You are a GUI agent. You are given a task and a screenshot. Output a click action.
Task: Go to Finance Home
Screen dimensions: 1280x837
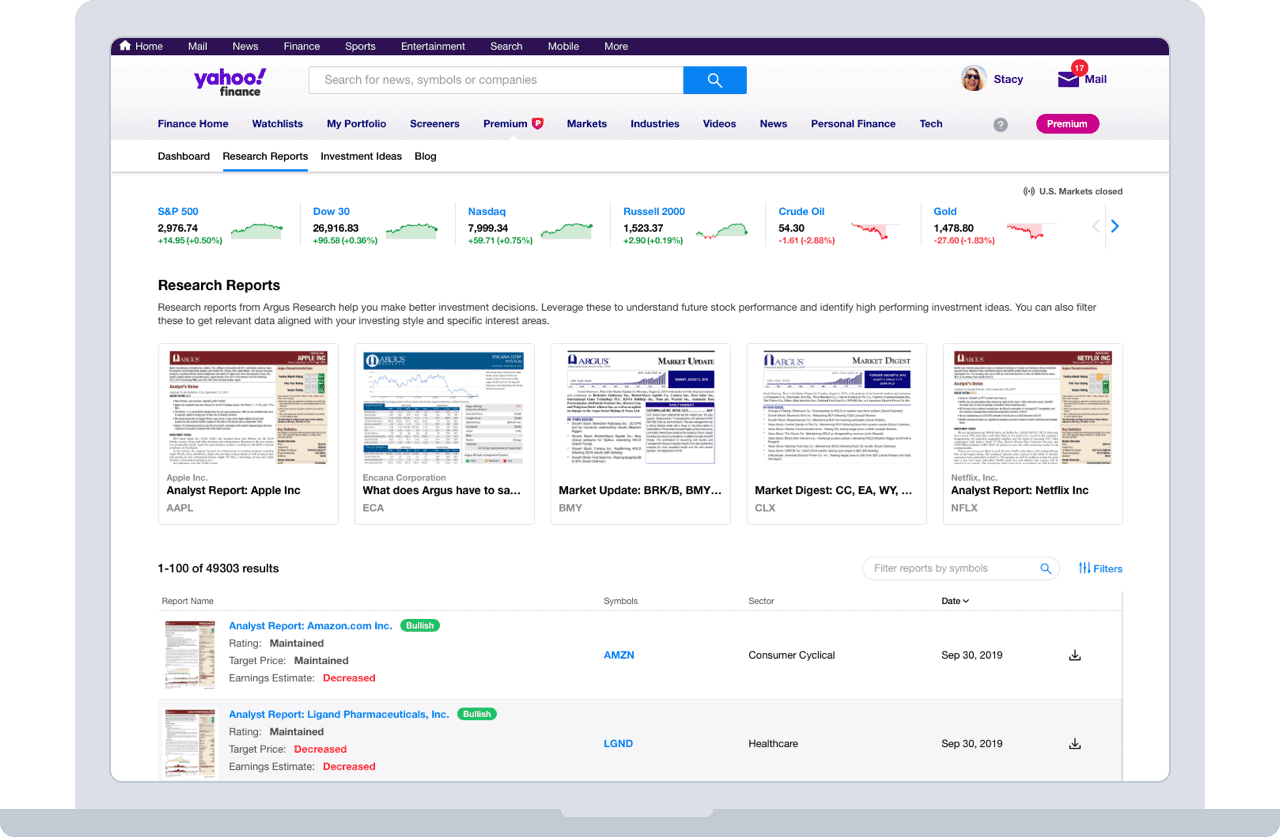(193, 124)
